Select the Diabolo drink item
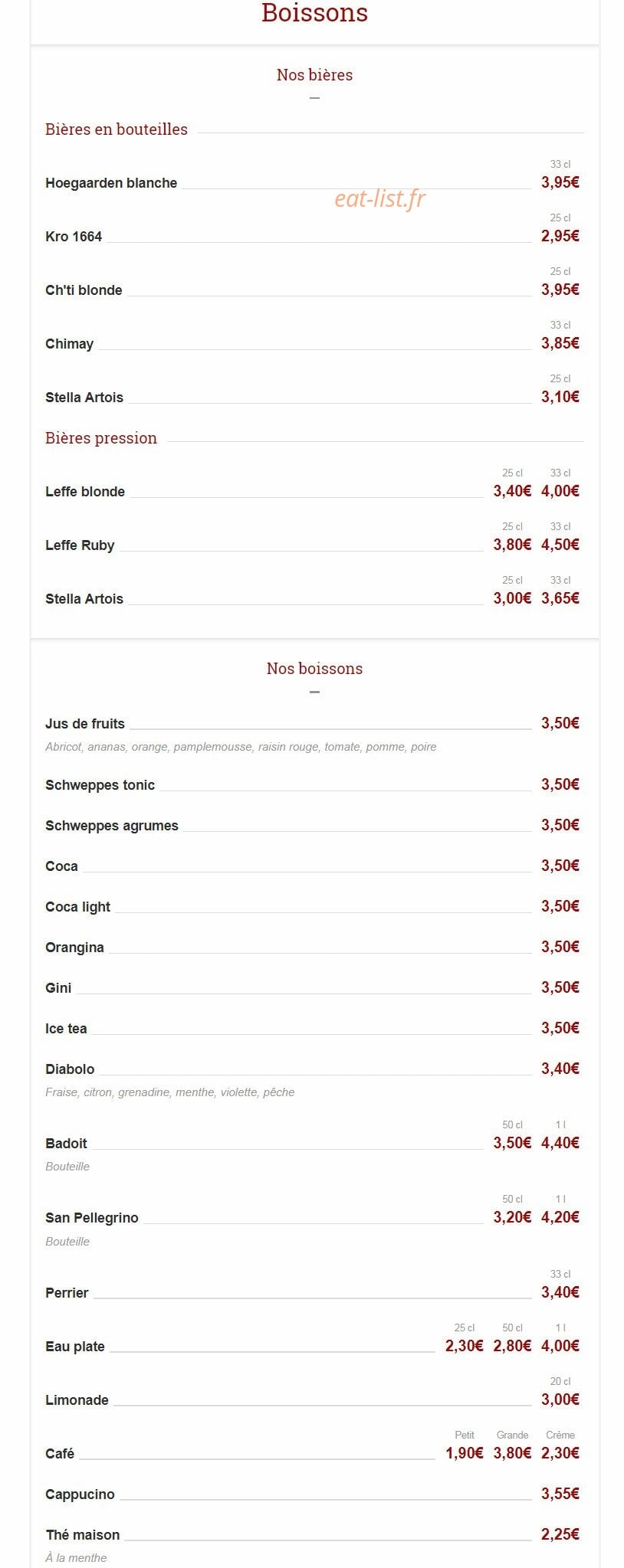624x1568 pixels. click(70, 1069)
